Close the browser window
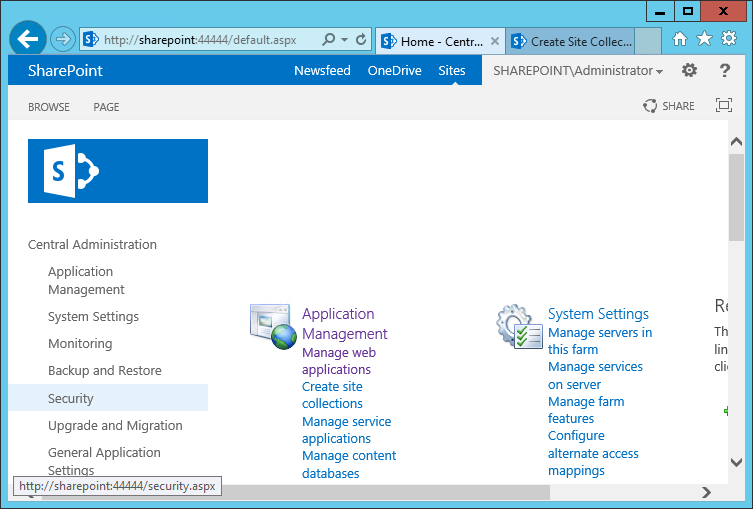The width and height of the screenshot is (753, 509). (x=724, y=12)
